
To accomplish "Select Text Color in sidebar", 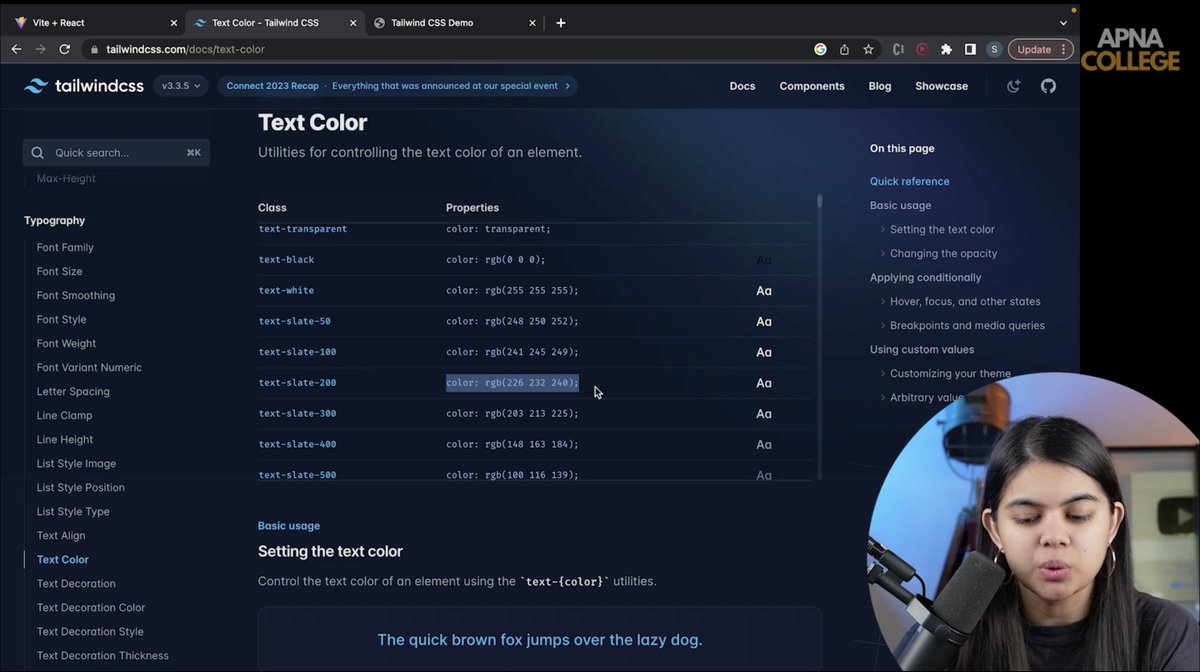I will 63,559.
